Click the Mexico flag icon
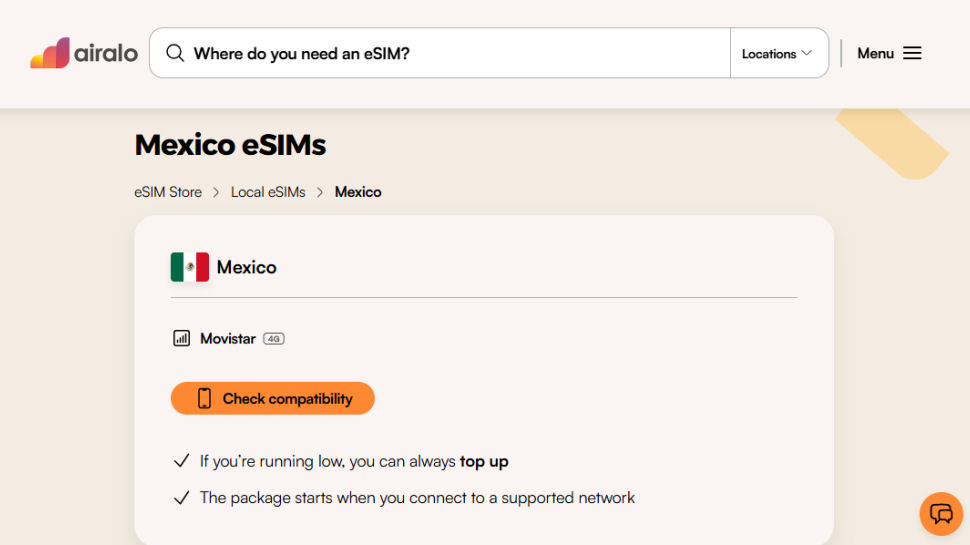This screenshot has height=545, width=970. coord(189,267)
